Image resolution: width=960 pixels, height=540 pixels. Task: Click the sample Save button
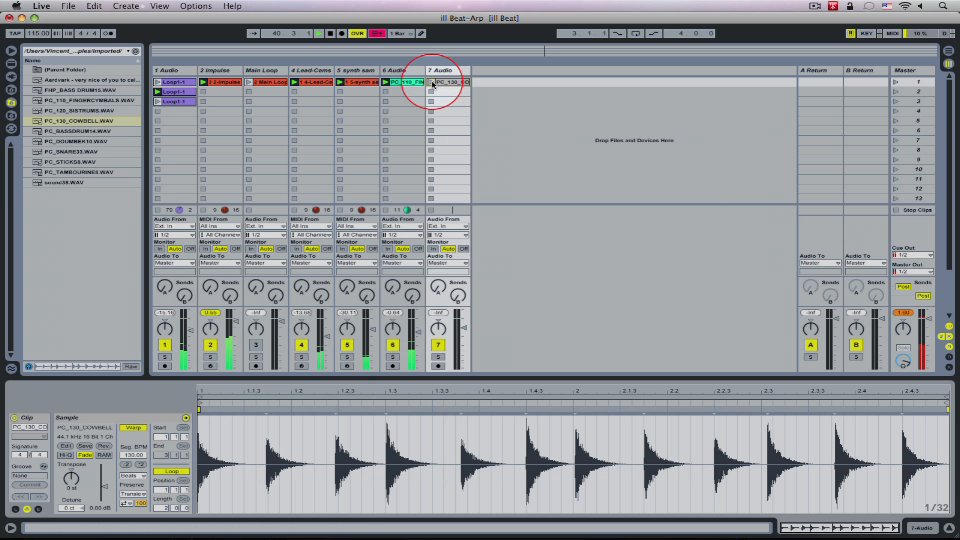[84, 446]
